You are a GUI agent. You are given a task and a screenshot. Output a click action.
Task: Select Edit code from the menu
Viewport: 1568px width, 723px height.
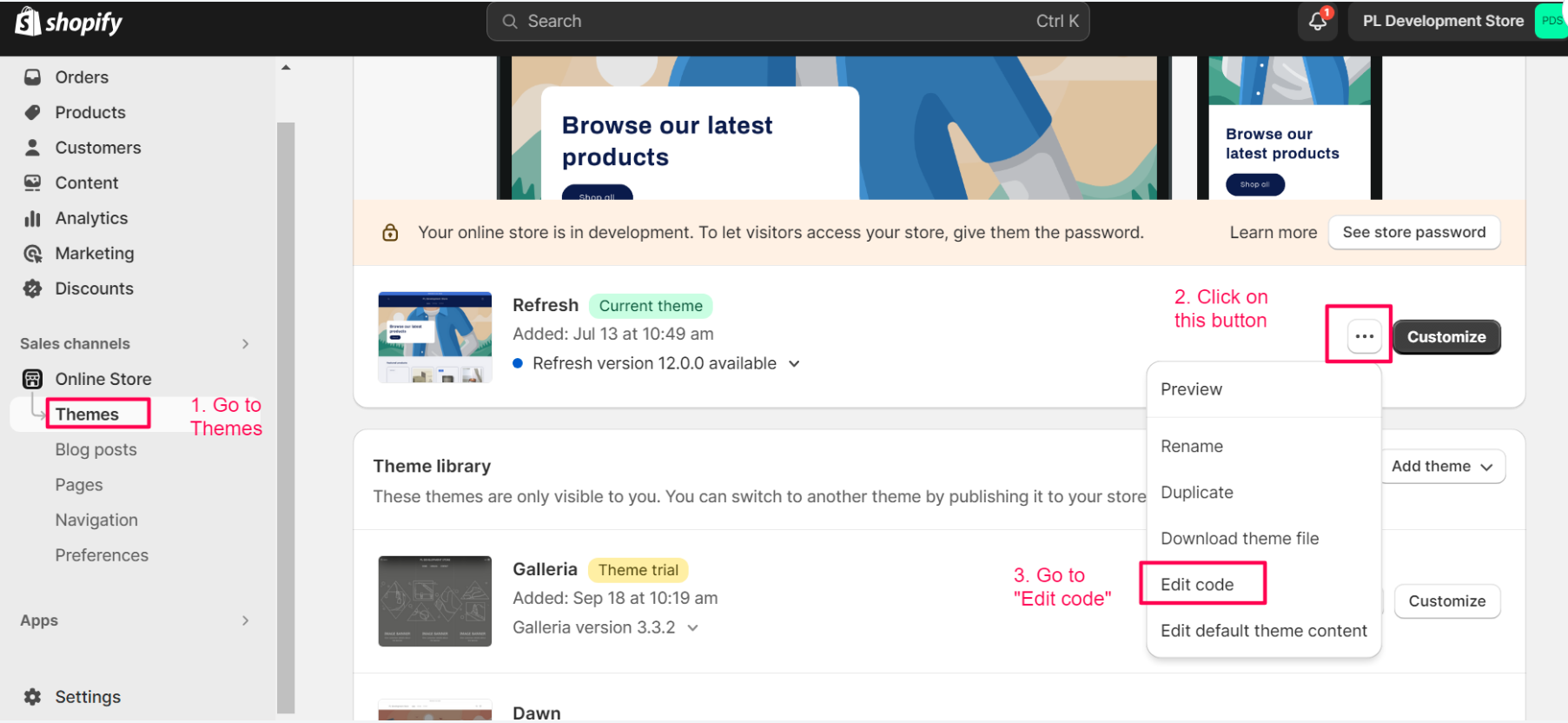coord(1197,585)
